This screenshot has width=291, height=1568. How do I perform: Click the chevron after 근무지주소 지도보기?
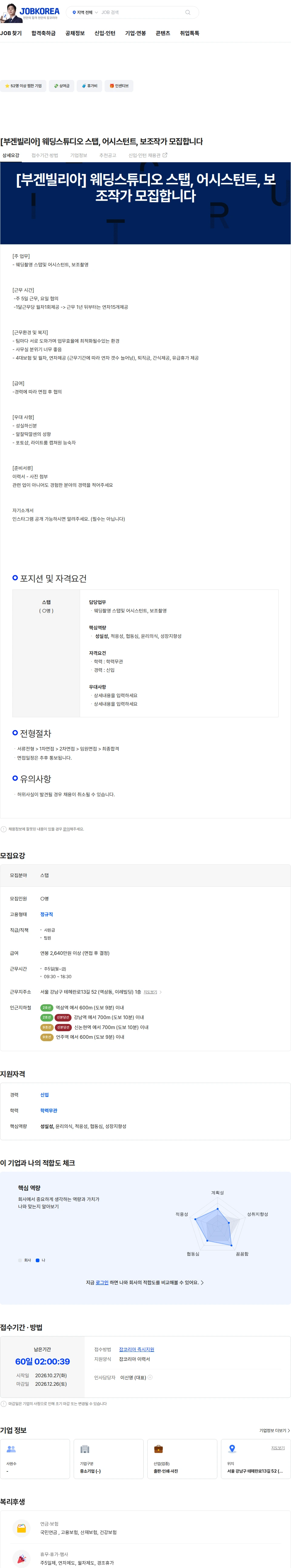[x=160, y=992]
